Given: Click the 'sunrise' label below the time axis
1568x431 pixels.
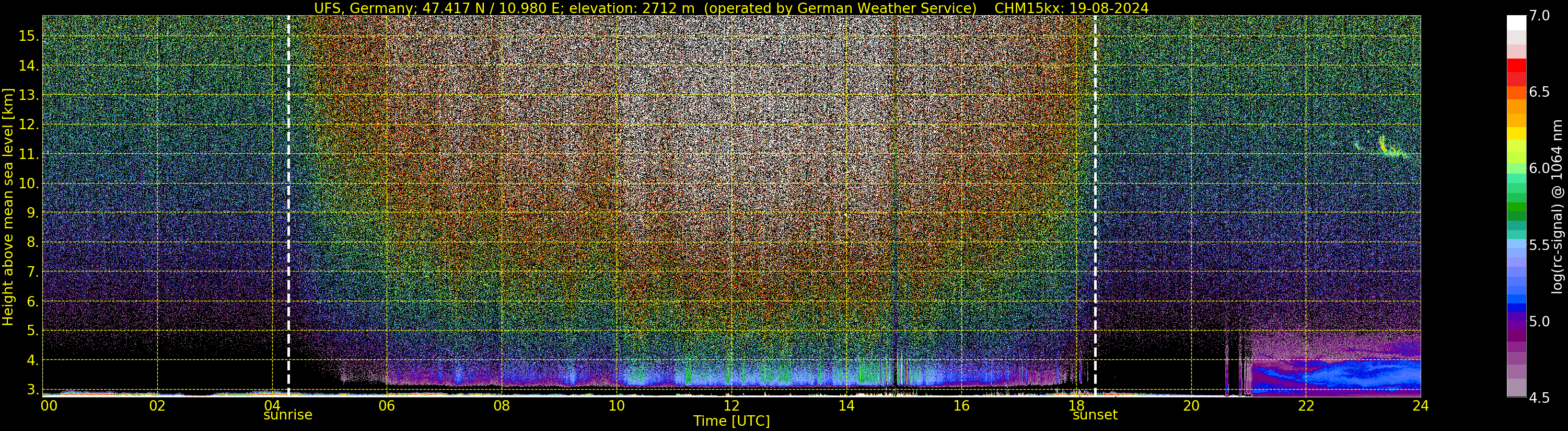Looking at the screenshot, I should [x=287, y=415].
